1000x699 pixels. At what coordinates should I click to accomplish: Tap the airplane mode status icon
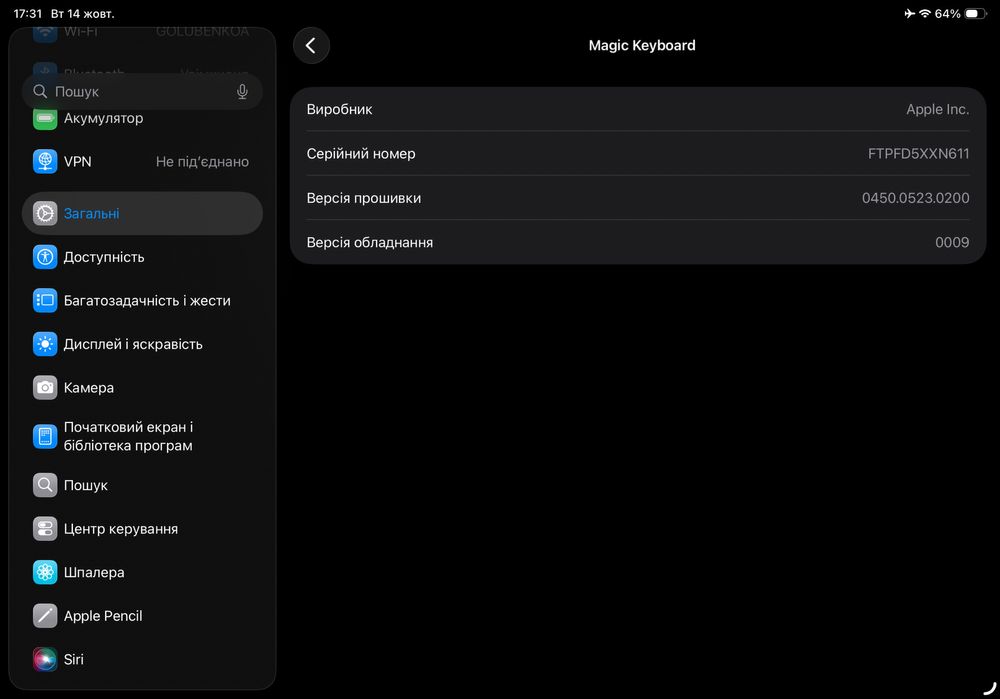pos(909,13)
